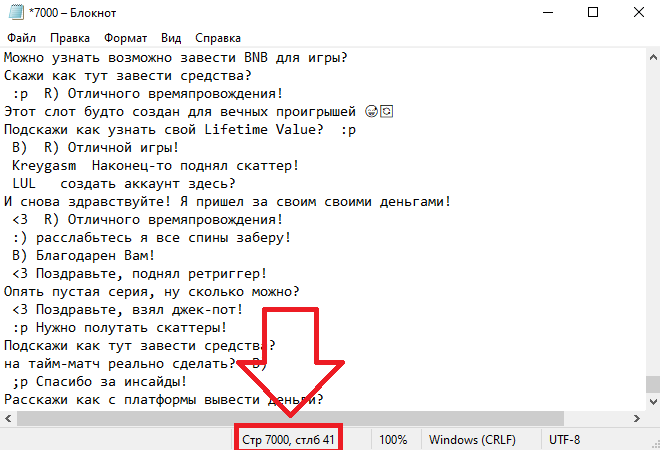Click horizontal scrollbar right arrow
Image resolution: width=660 pixels, height=450 pixels.
coord(637,418)
